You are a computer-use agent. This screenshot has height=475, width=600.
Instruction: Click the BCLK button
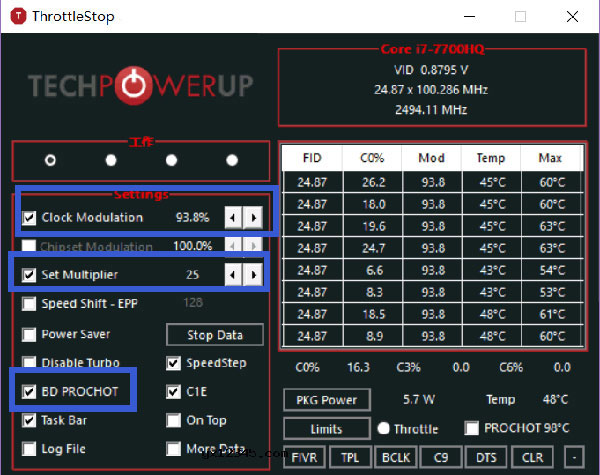pyautogui.click(x=395, y=459)
